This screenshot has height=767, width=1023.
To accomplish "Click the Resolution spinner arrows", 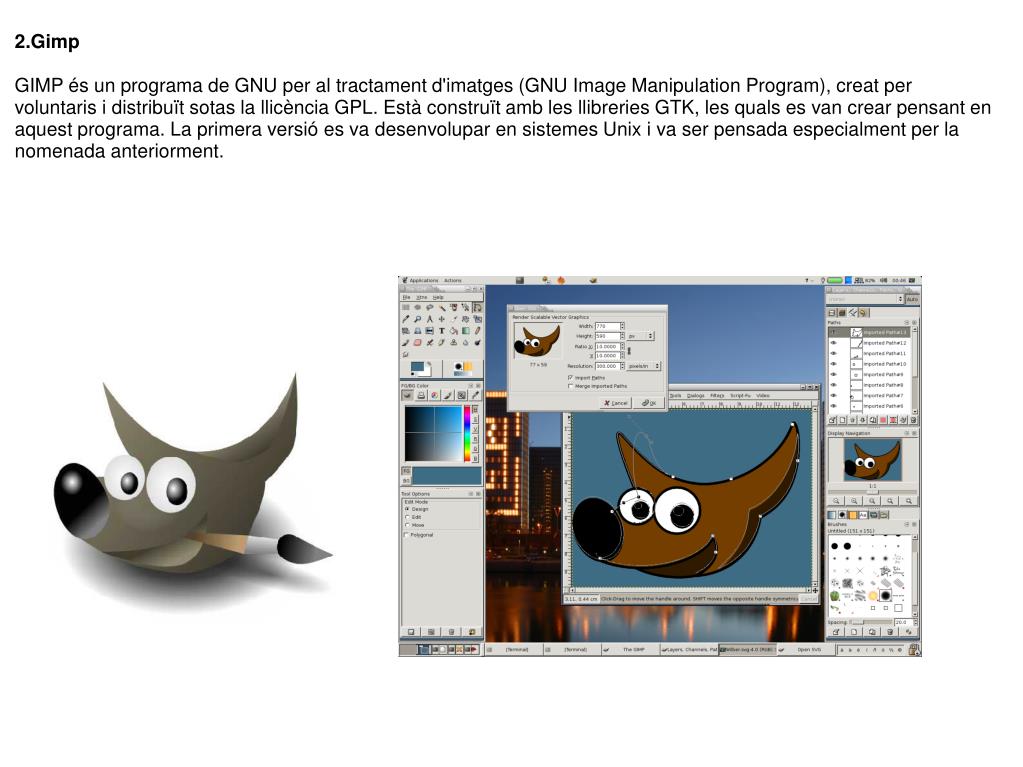I will coord(622,367).
